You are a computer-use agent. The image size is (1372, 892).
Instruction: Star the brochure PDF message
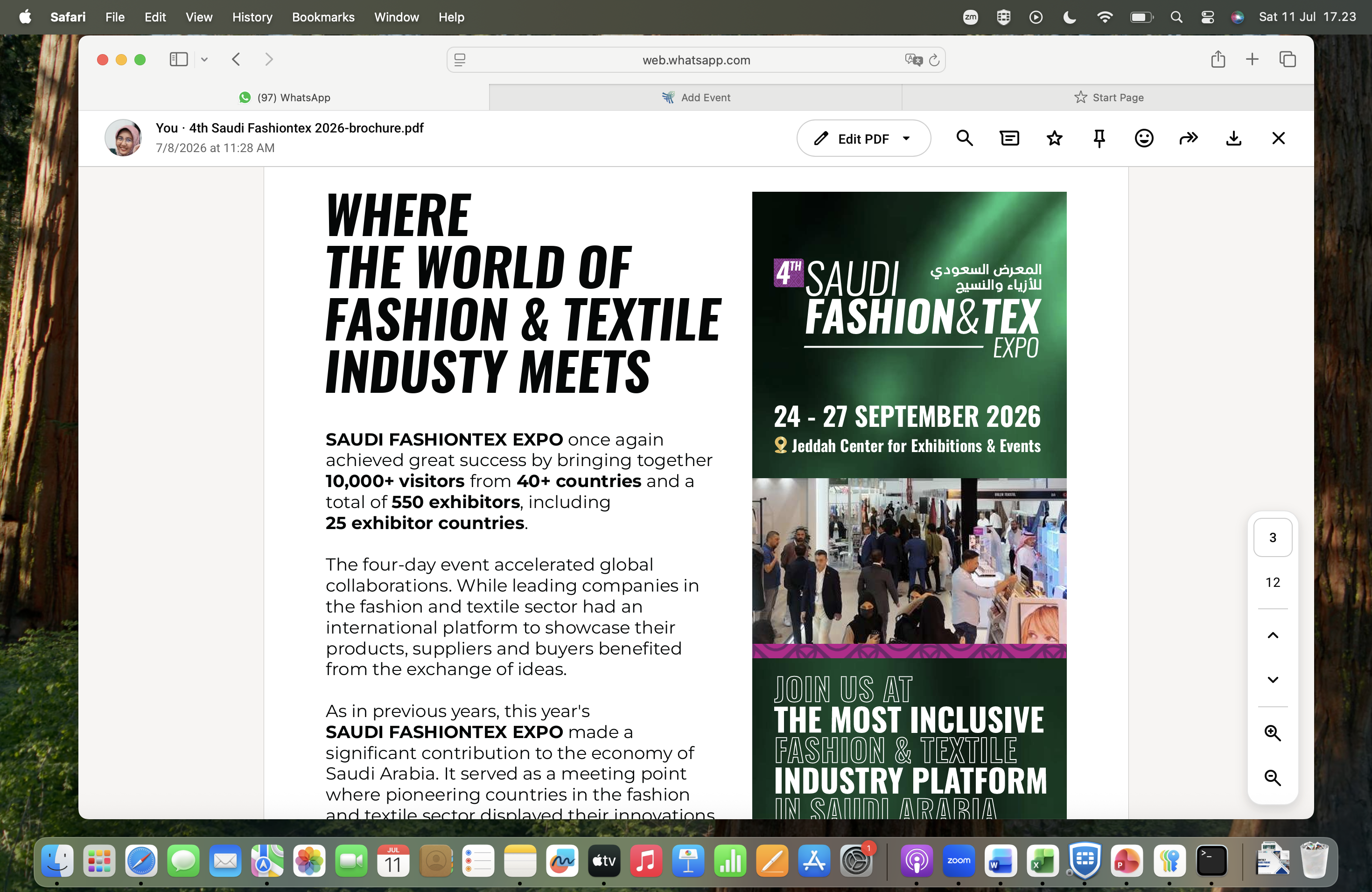click(x=1054, y=138)
